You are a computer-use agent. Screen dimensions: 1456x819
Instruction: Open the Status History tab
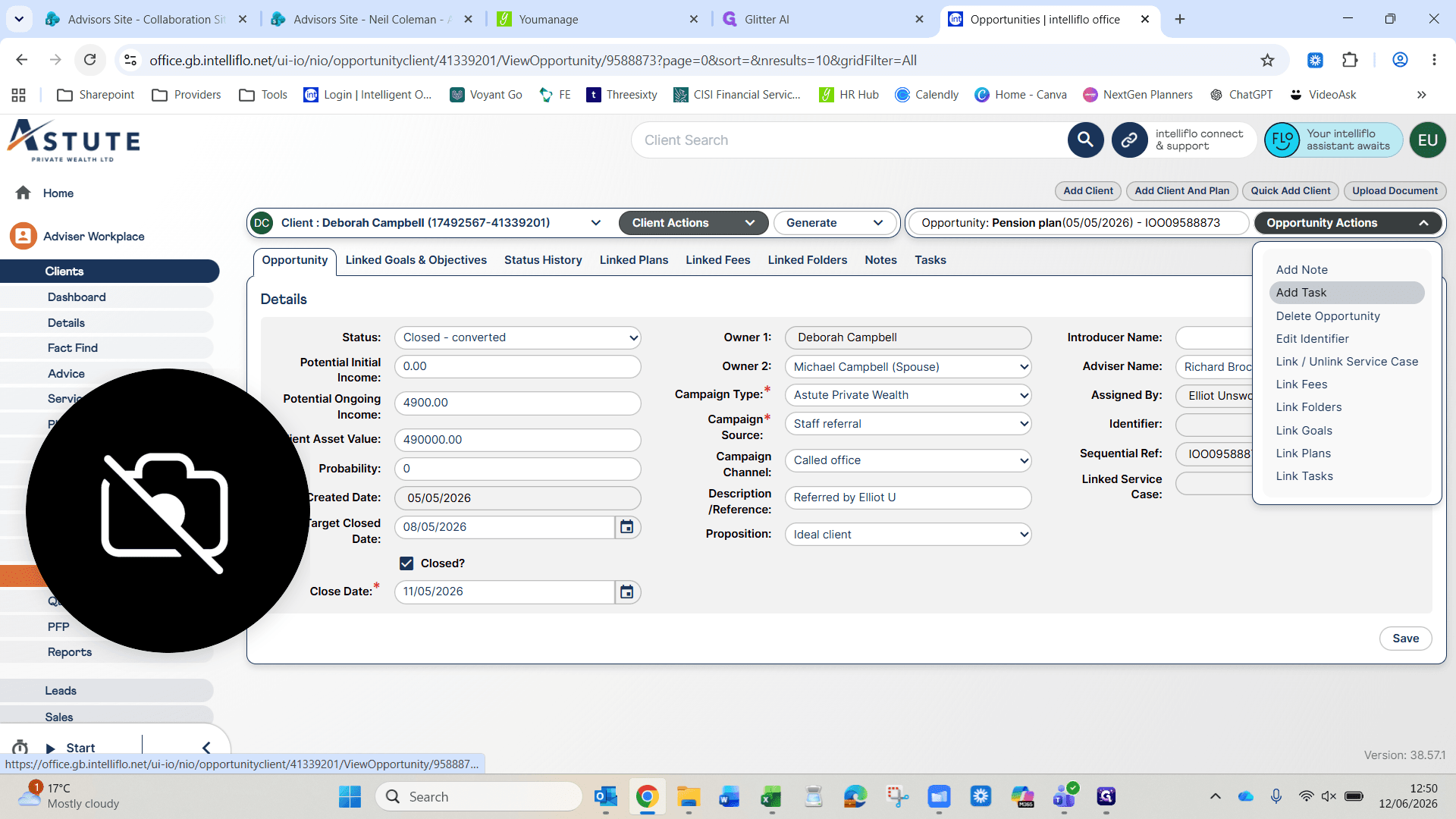click(x=543, y=260)
